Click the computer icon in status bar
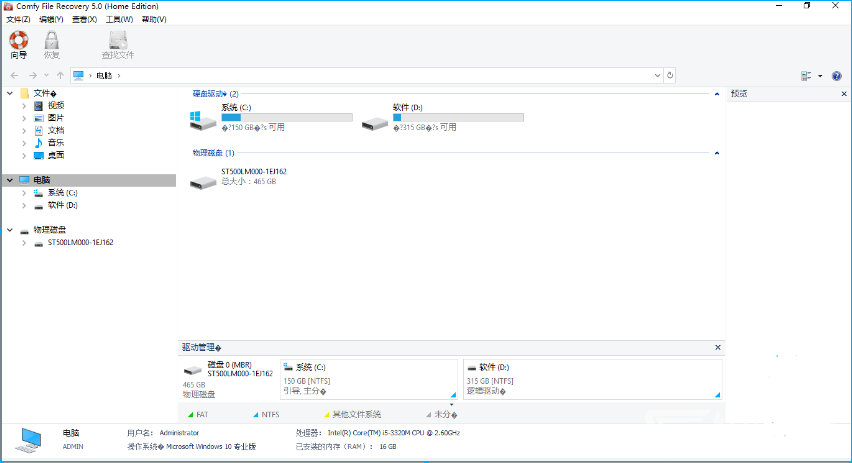This screenshot has height=463, width=852. click(x=28, y=440)
